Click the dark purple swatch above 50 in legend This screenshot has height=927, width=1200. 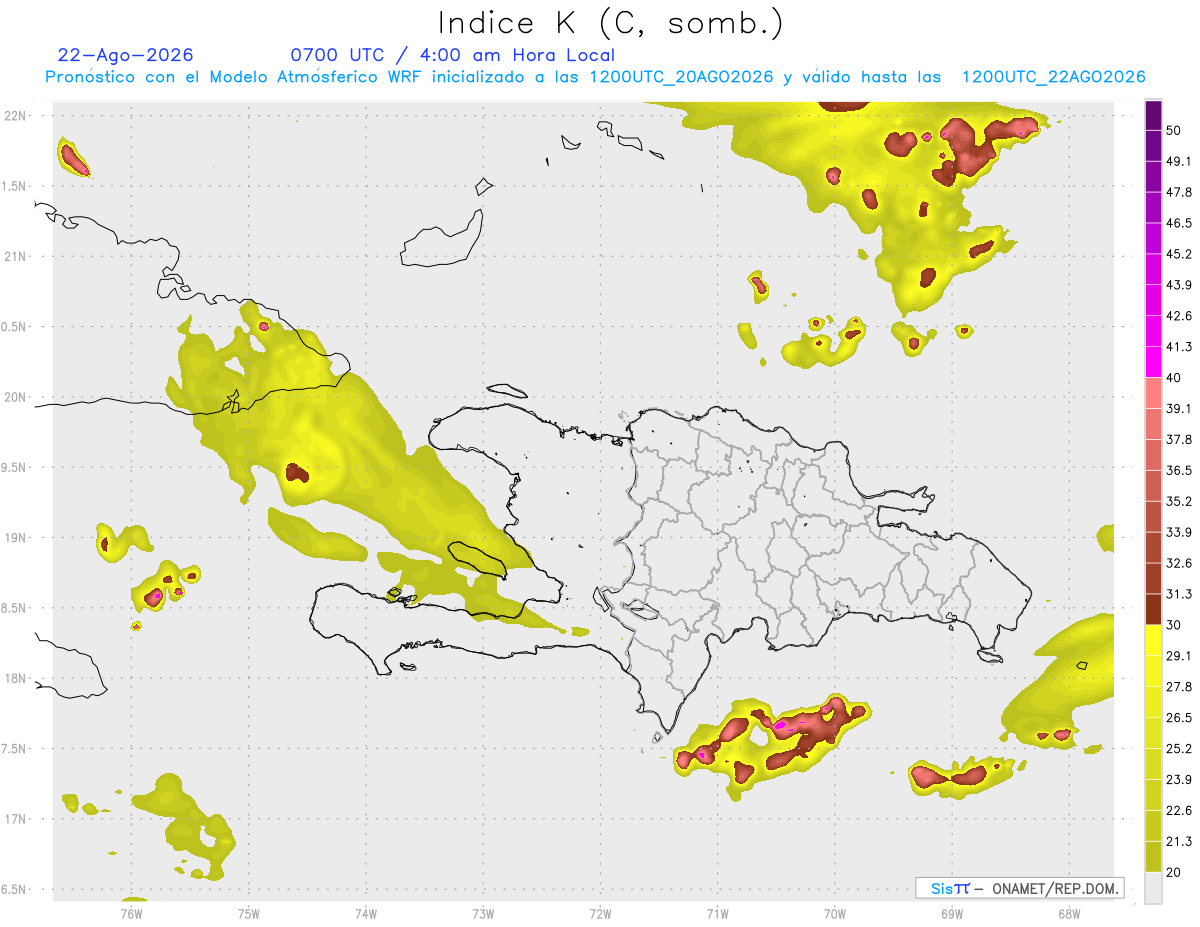pos(1153,116)
